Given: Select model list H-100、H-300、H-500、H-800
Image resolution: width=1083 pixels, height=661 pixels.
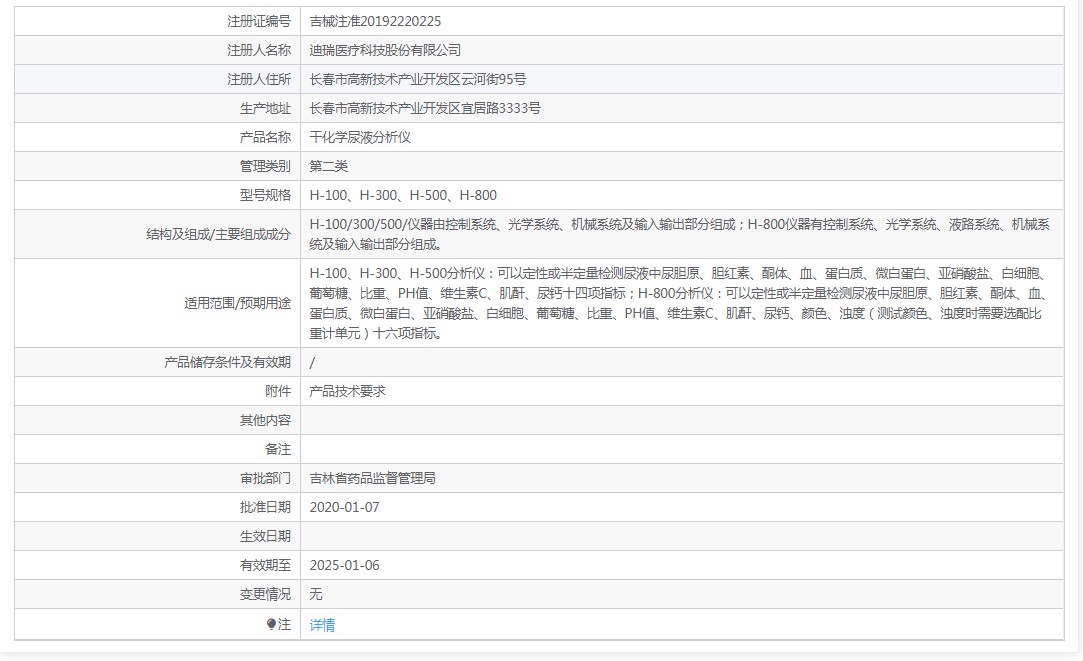Looking at the screenshot, I should [403, 195].
